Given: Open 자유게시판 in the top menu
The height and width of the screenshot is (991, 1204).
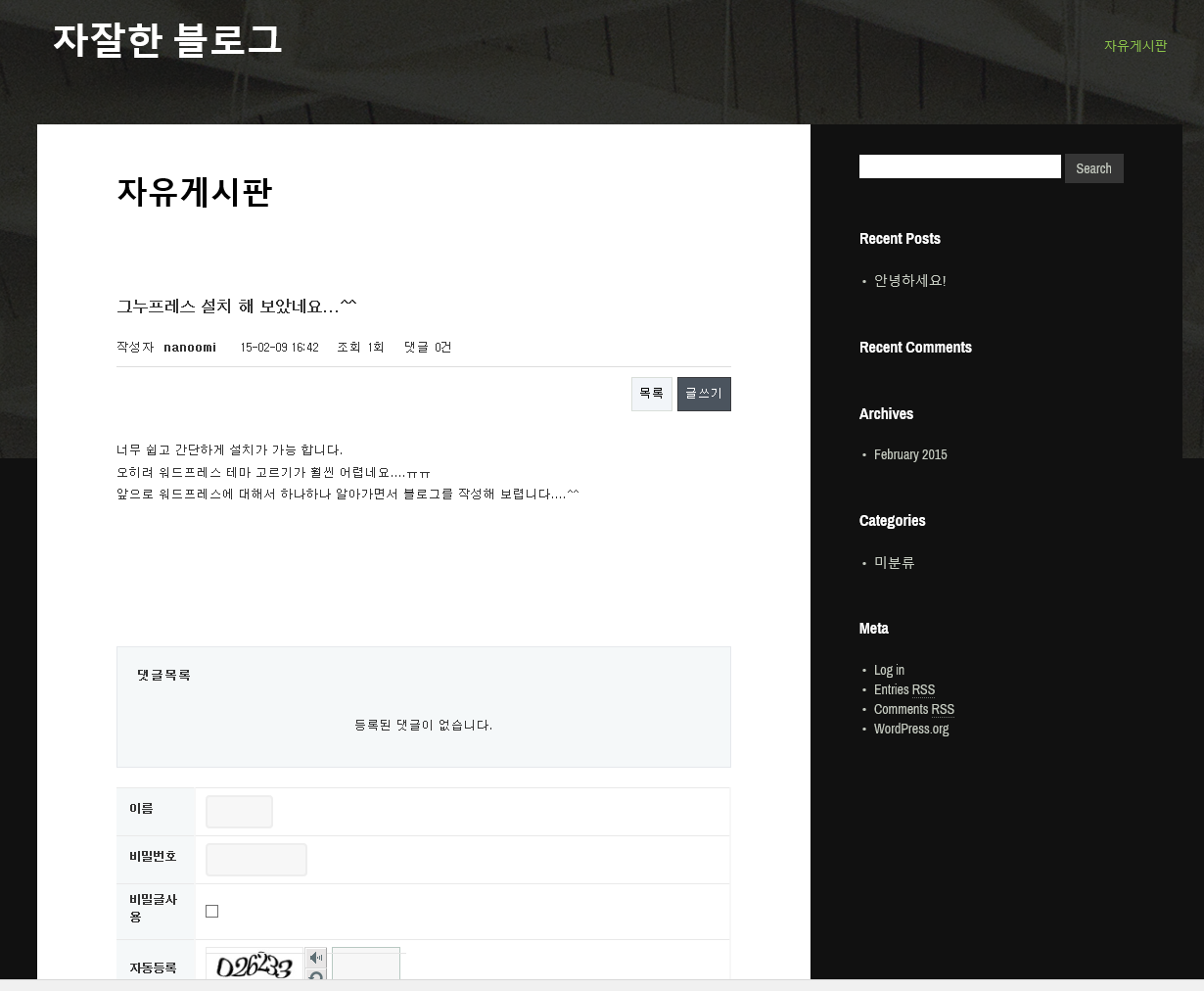Looking at the screenshot, I should (1135, 46).
